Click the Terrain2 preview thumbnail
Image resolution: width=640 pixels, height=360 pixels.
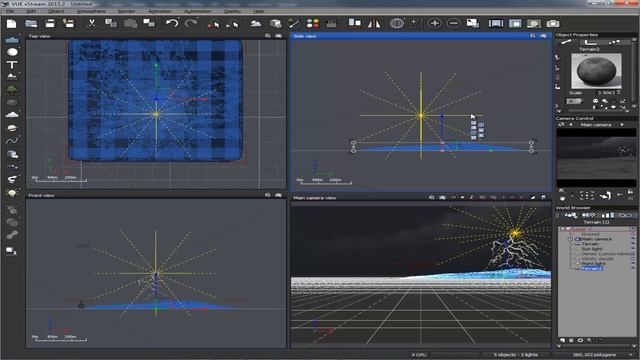pyautogui.click(x=596, y=71)
